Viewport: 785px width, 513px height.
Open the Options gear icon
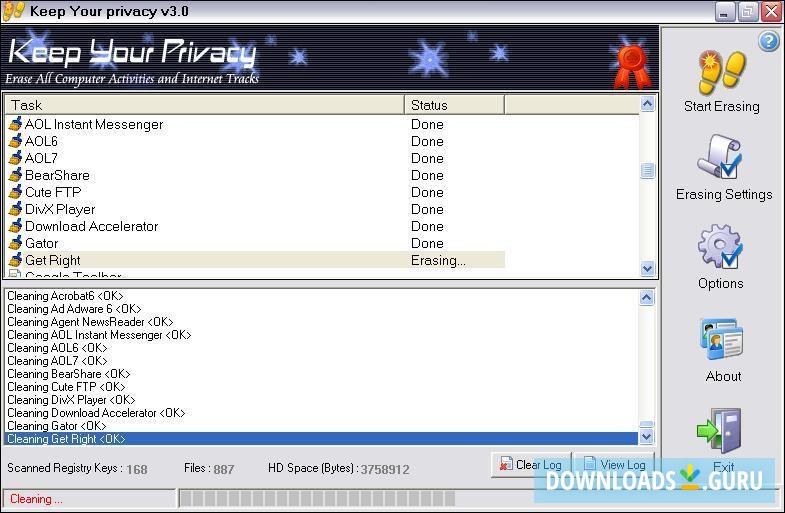coord(720,247)
